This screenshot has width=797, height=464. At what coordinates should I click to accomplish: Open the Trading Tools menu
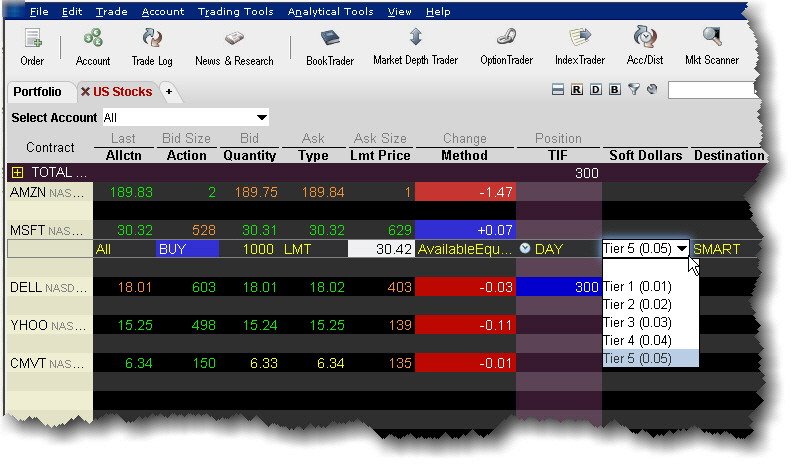click(x=235, y=12)
